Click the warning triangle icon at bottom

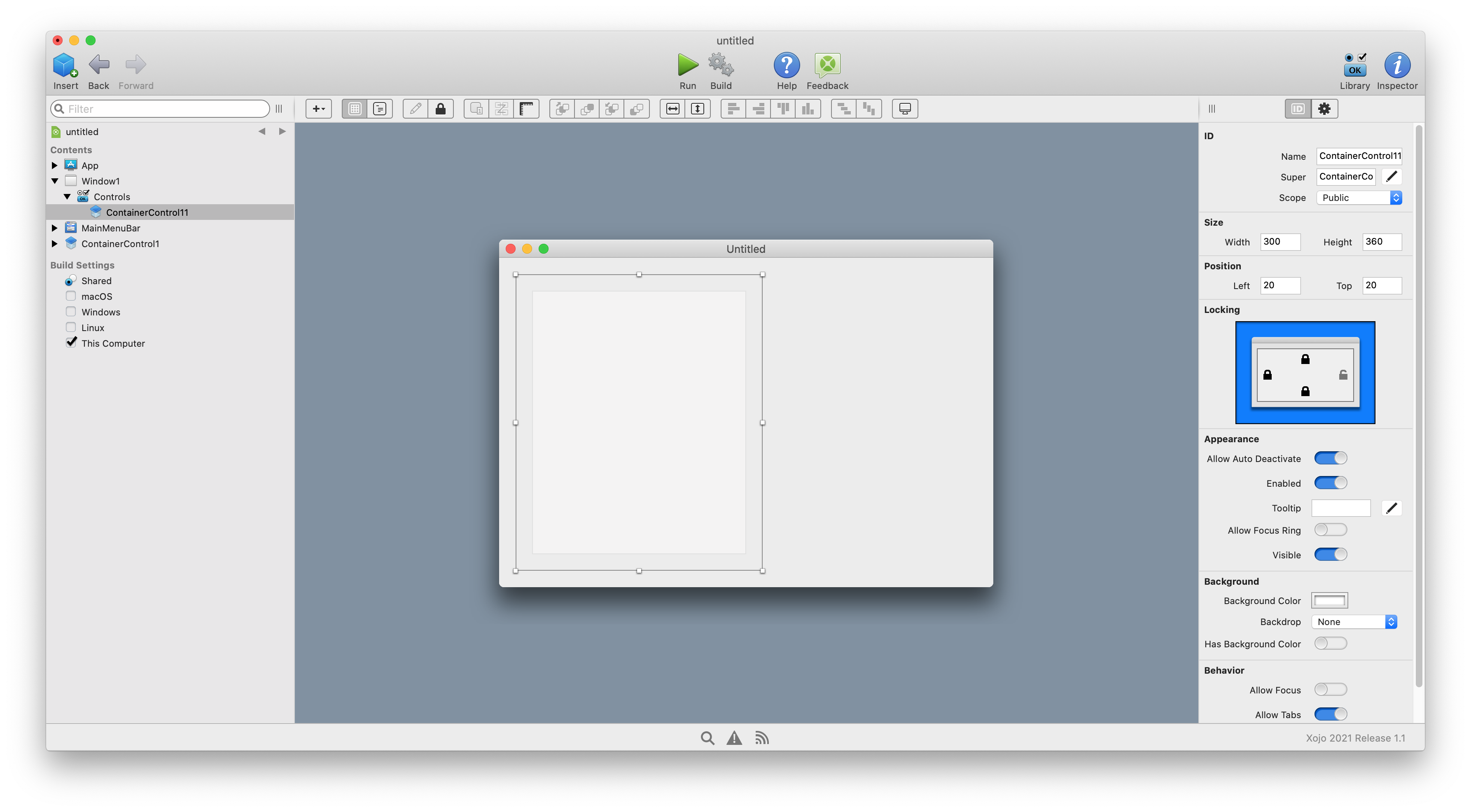(x=734, y=738)
